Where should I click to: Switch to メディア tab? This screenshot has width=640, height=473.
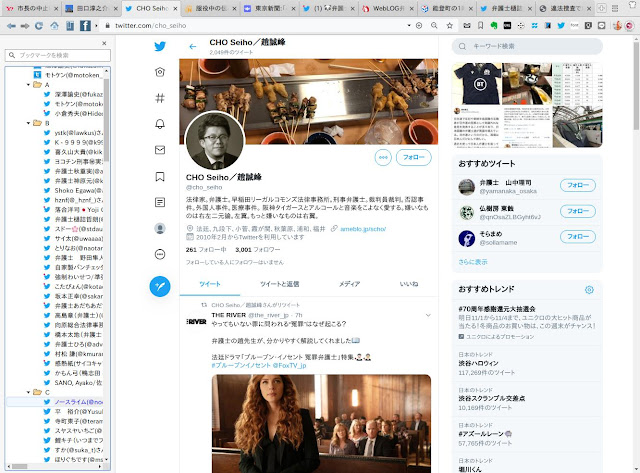[x=349, y=284]
